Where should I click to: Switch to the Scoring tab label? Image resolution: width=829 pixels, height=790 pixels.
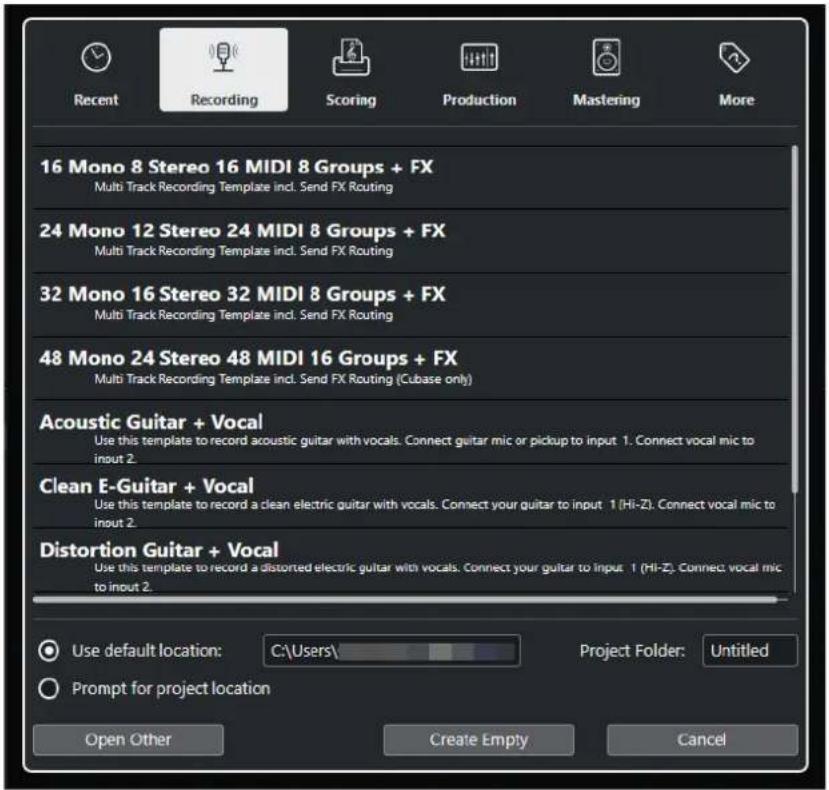point(351,100)
